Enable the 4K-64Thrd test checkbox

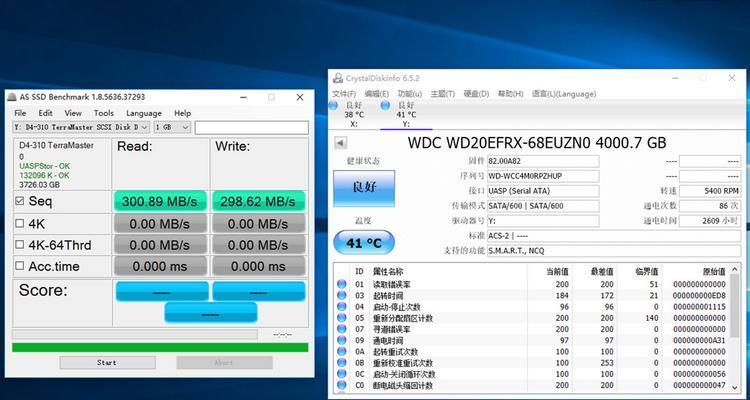tap(20, 244)
